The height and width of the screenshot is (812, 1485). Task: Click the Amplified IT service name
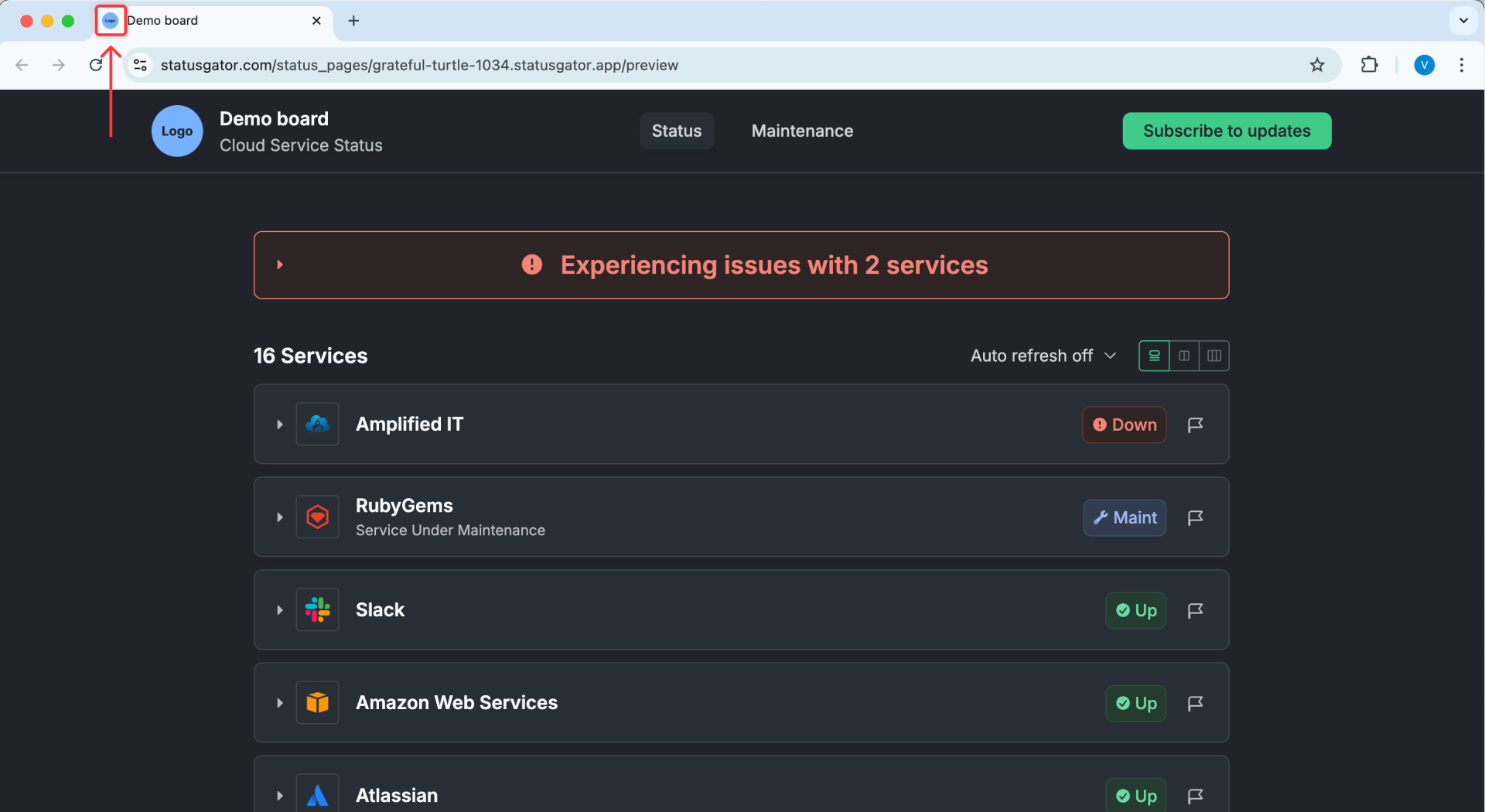410,424
